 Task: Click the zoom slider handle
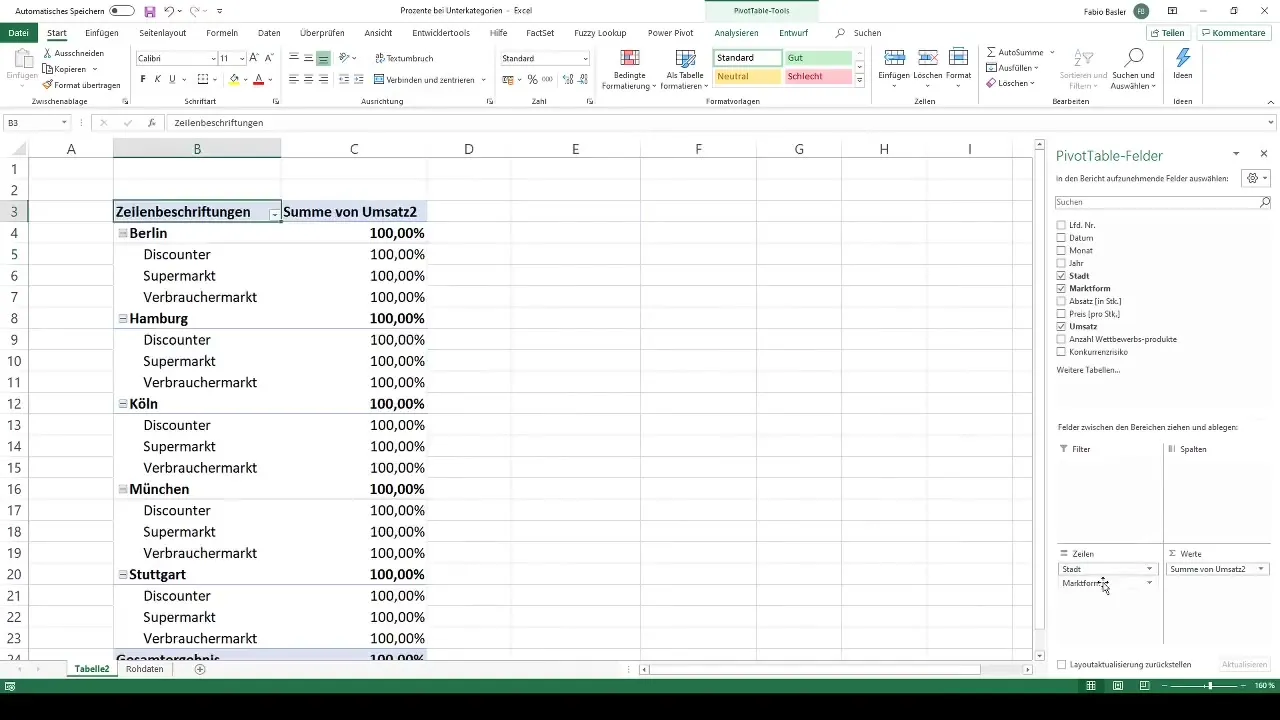(1210, 686)
